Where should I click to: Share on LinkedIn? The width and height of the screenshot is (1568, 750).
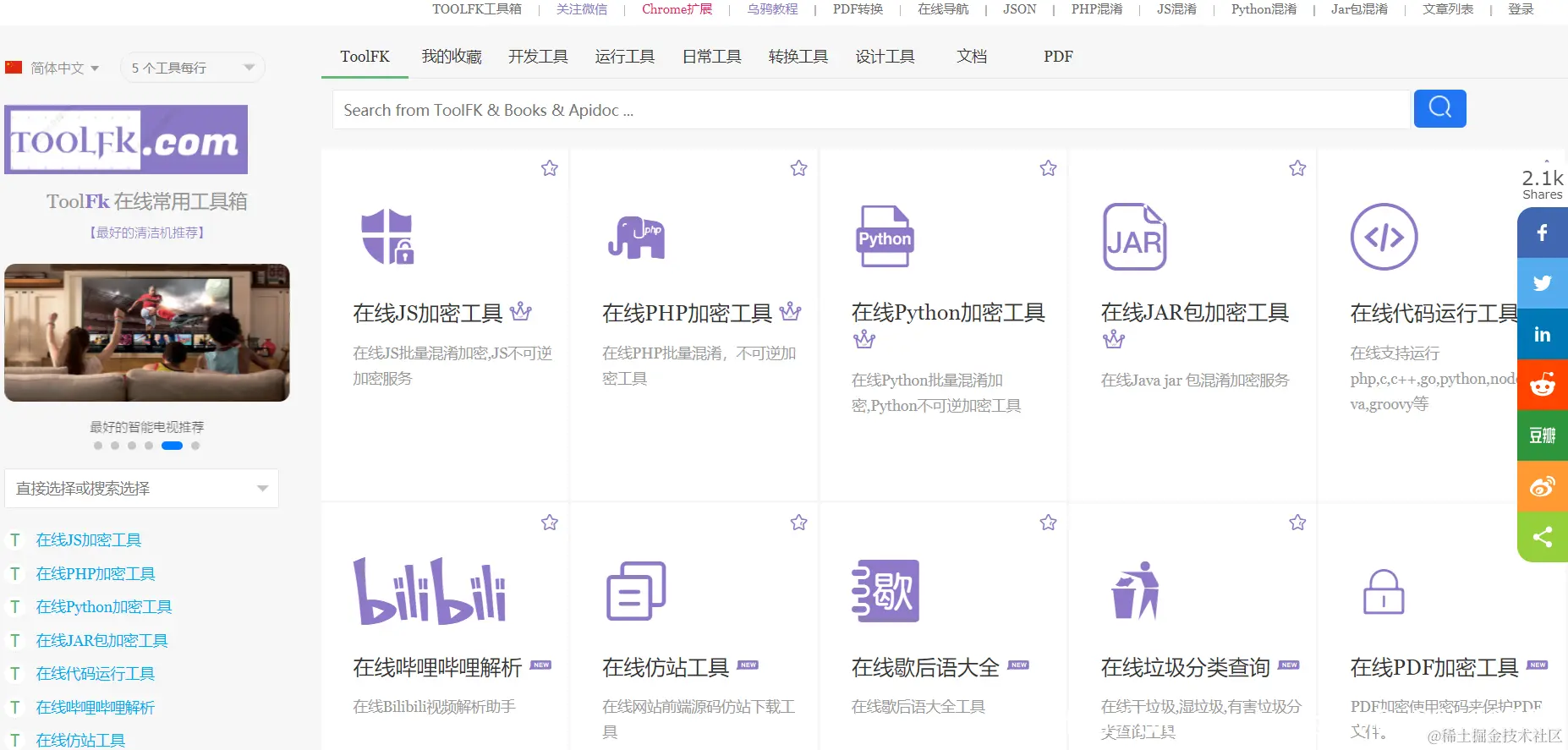click(x=1543, y=334)
